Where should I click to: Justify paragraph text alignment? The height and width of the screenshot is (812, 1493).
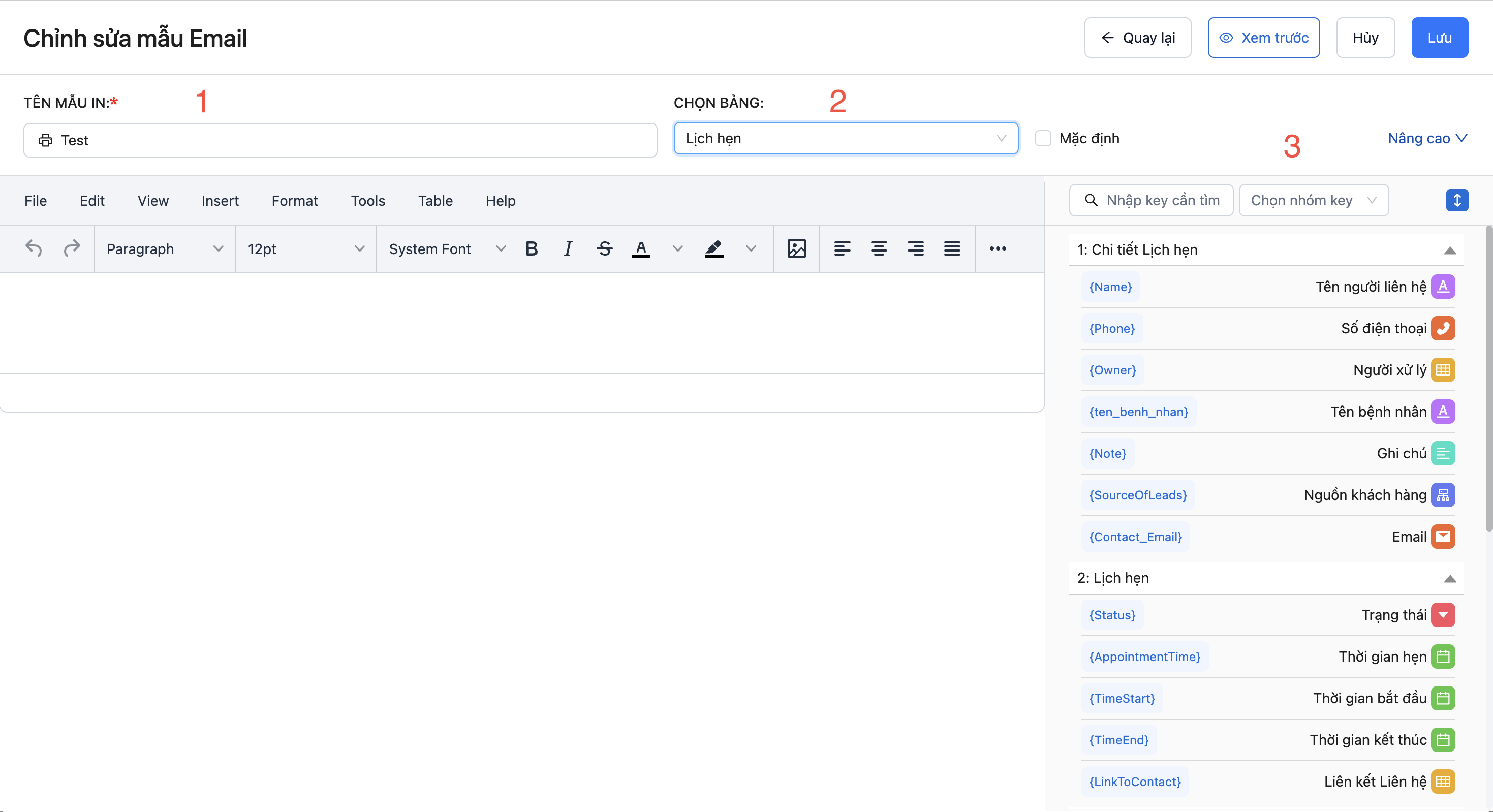point(952,248)
